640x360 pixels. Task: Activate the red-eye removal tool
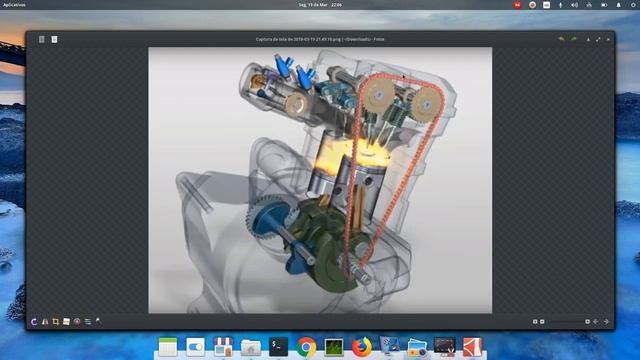pyautogui.click(x=77, y=322)
